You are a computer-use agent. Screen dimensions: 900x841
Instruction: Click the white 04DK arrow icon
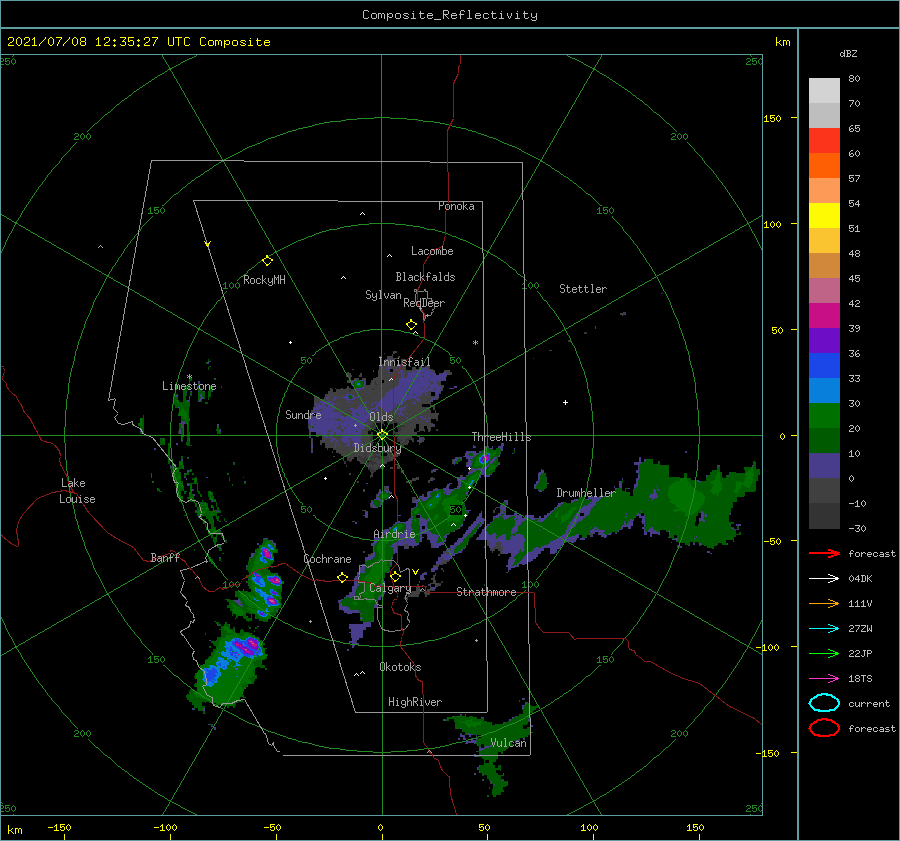click(824, 578)
